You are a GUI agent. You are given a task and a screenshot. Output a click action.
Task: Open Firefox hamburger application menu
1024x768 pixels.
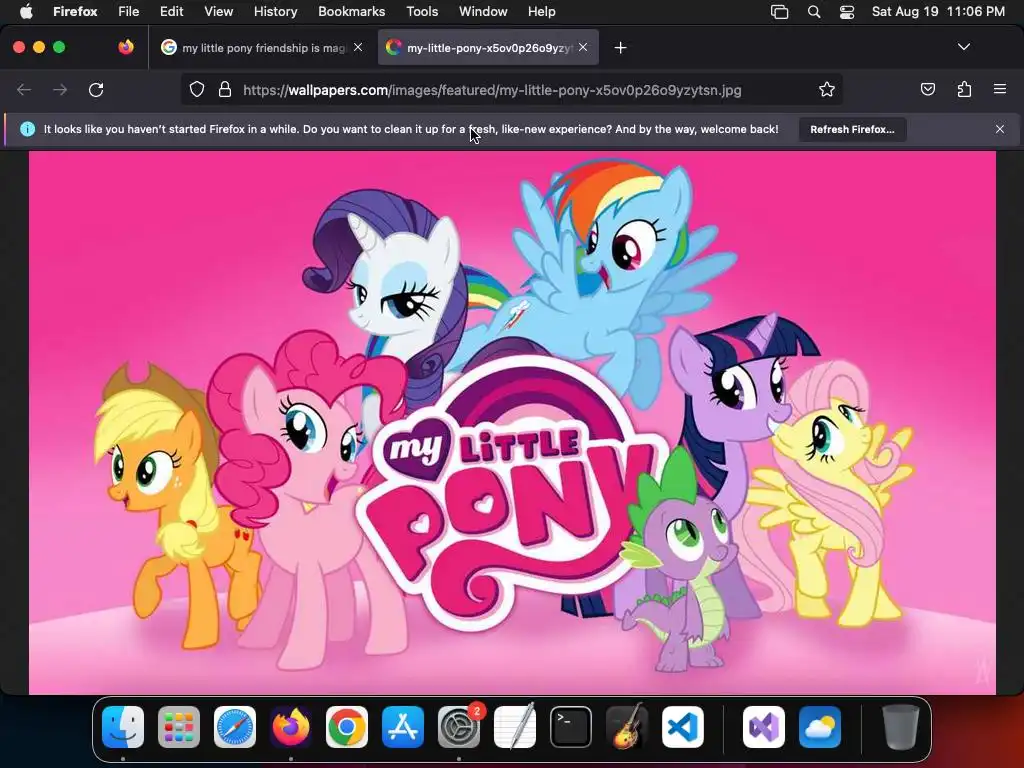coord(1000,89)
